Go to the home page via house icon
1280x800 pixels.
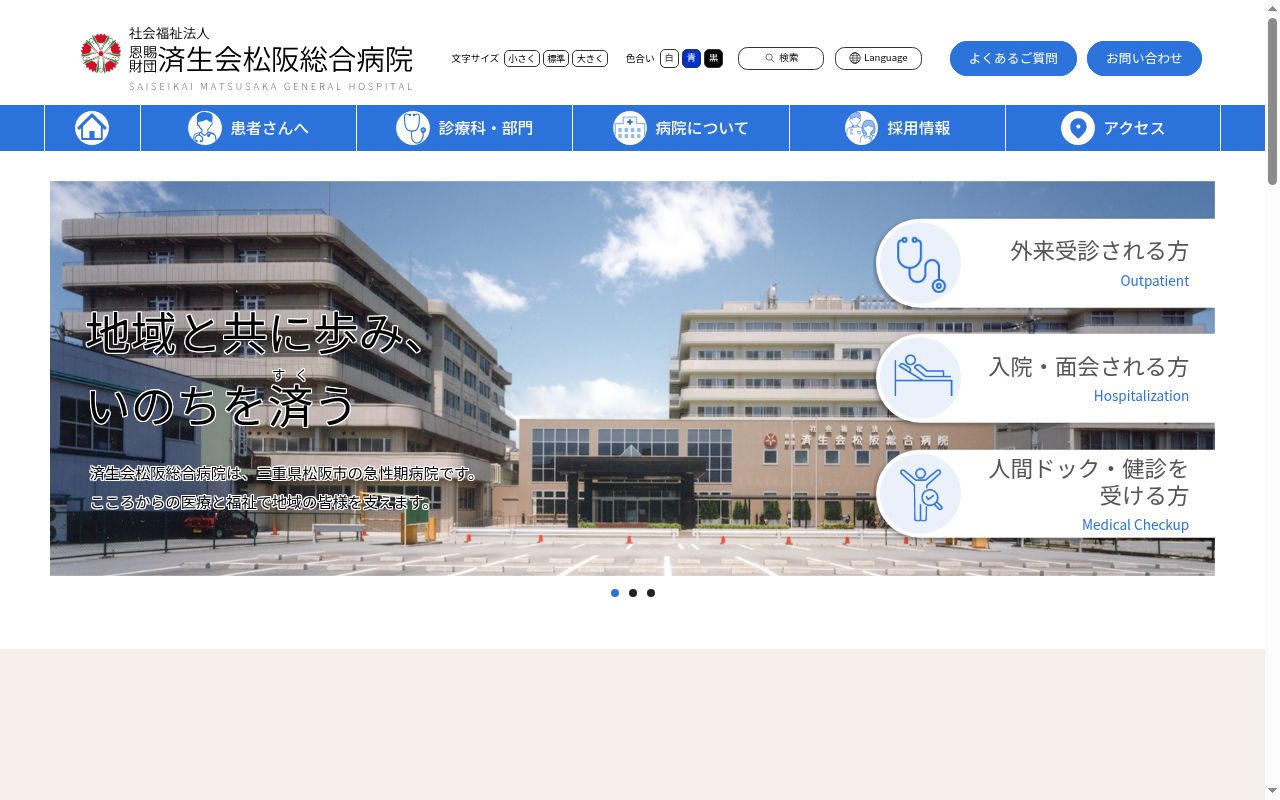(x=92, y=128)
